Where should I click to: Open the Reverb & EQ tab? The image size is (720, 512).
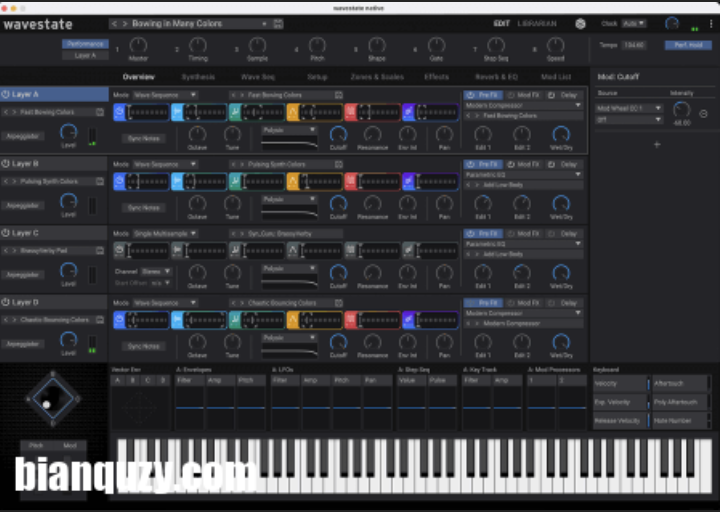click(x=496, y=77)
